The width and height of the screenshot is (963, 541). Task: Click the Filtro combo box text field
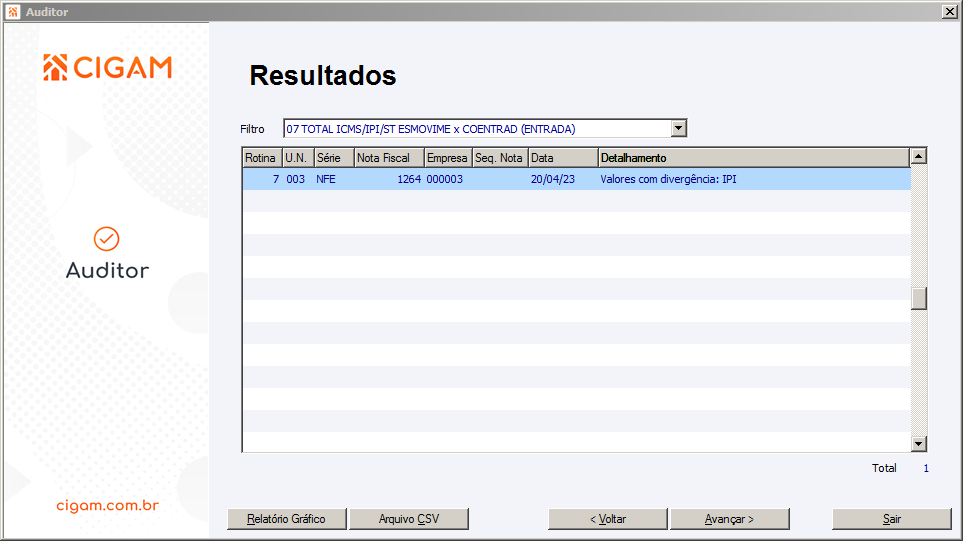(478, 128)
